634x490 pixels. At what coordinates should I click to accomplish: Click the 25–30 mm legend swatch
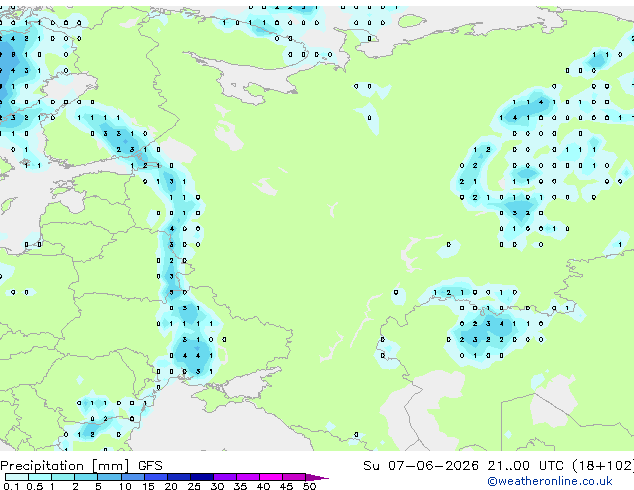coord(201,477)
